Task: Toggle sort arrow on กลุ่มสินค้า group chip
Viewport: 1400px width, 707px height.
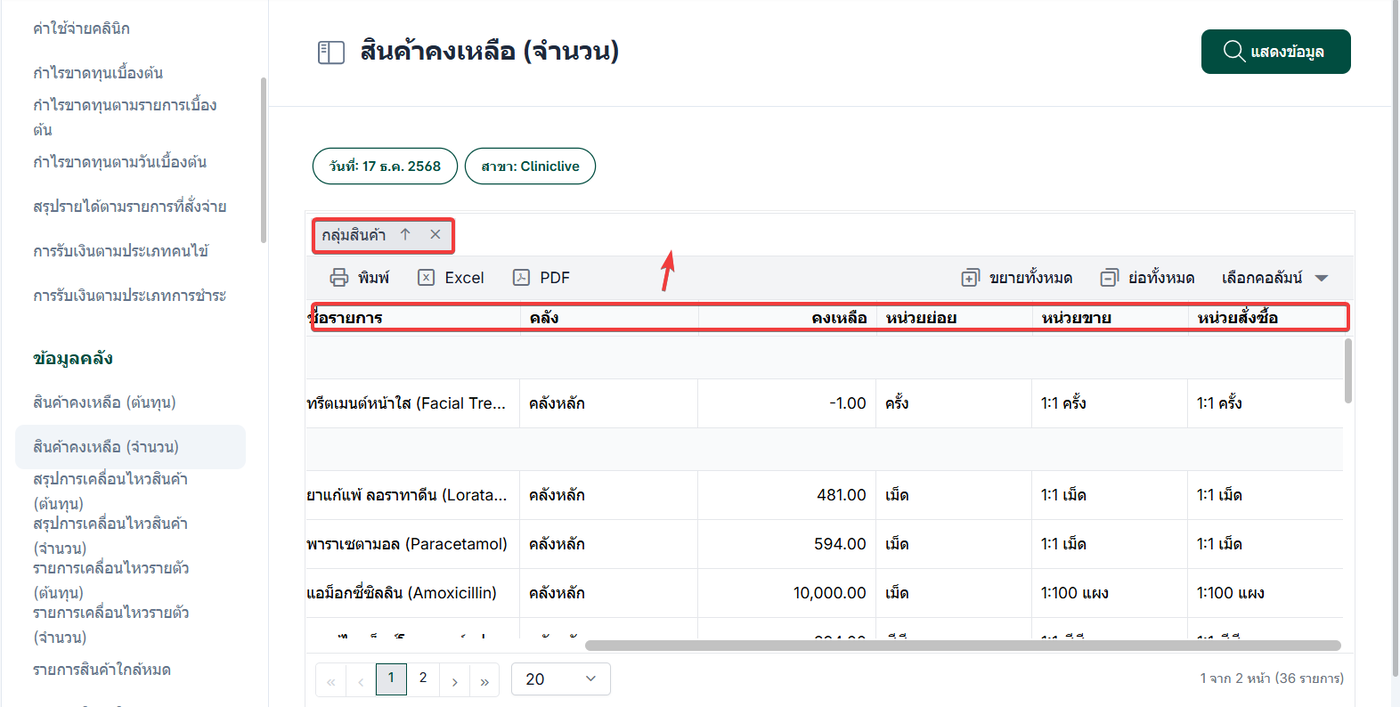Action: 405,234
